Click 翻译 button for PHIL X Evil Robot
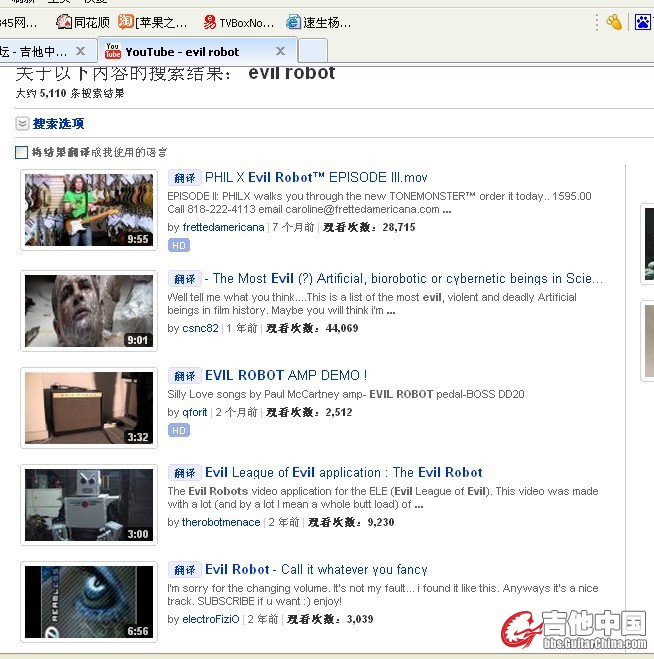 [x=185, y=178]
